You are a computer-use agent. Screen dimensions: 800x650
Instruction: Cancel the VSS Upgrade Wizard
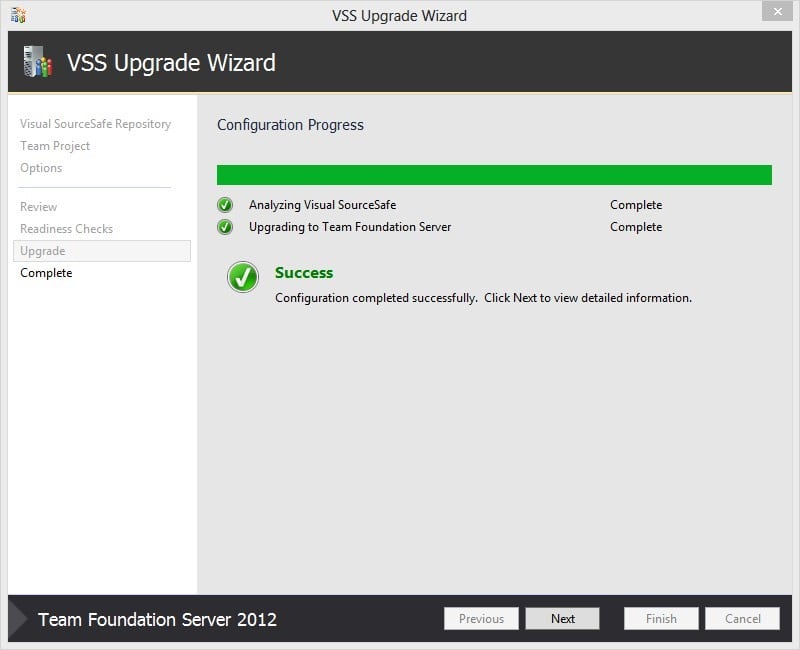tap(742, 618)
